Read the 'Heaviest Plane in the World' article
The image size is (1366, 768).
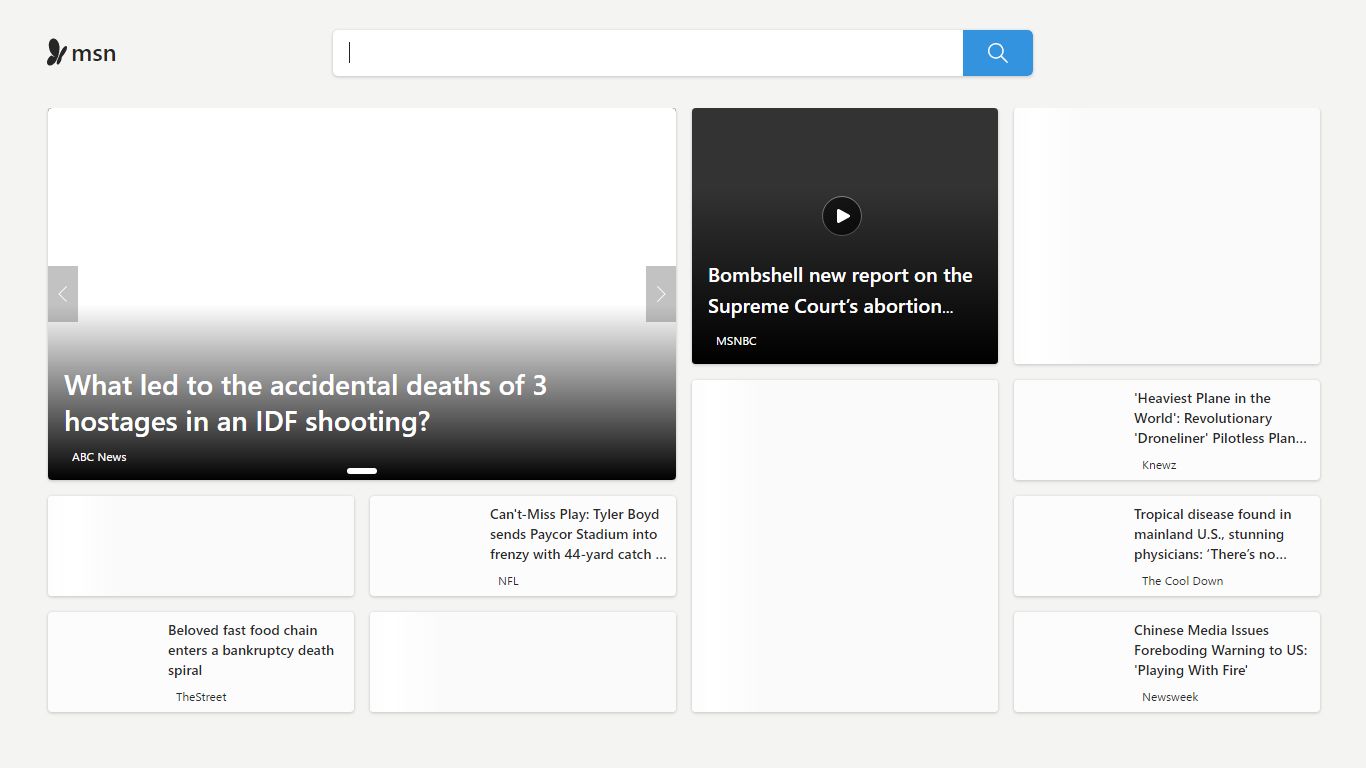1220,418
